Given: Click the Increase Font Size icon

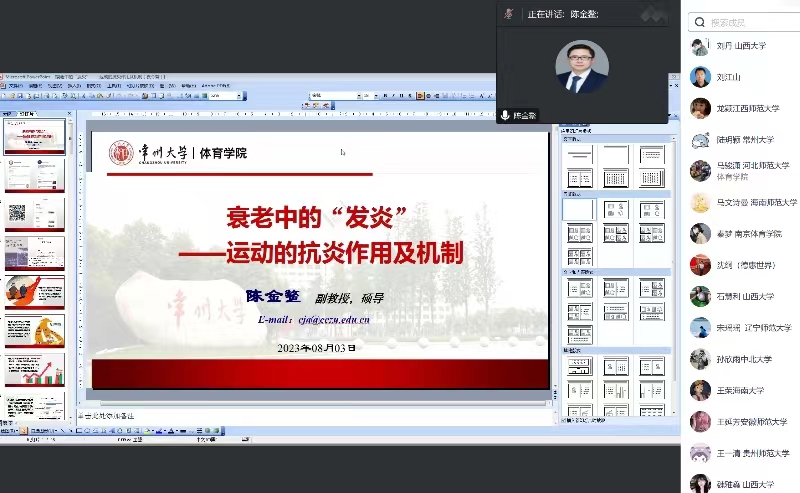Looking at the screenshot, I should pos(482,95).
